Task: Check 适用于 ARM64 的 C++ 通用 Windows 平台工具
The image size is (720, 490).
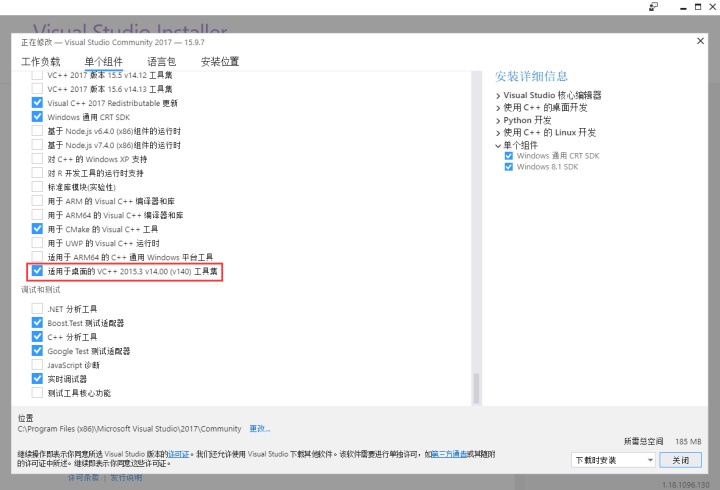Action: (x=37, y=257)
